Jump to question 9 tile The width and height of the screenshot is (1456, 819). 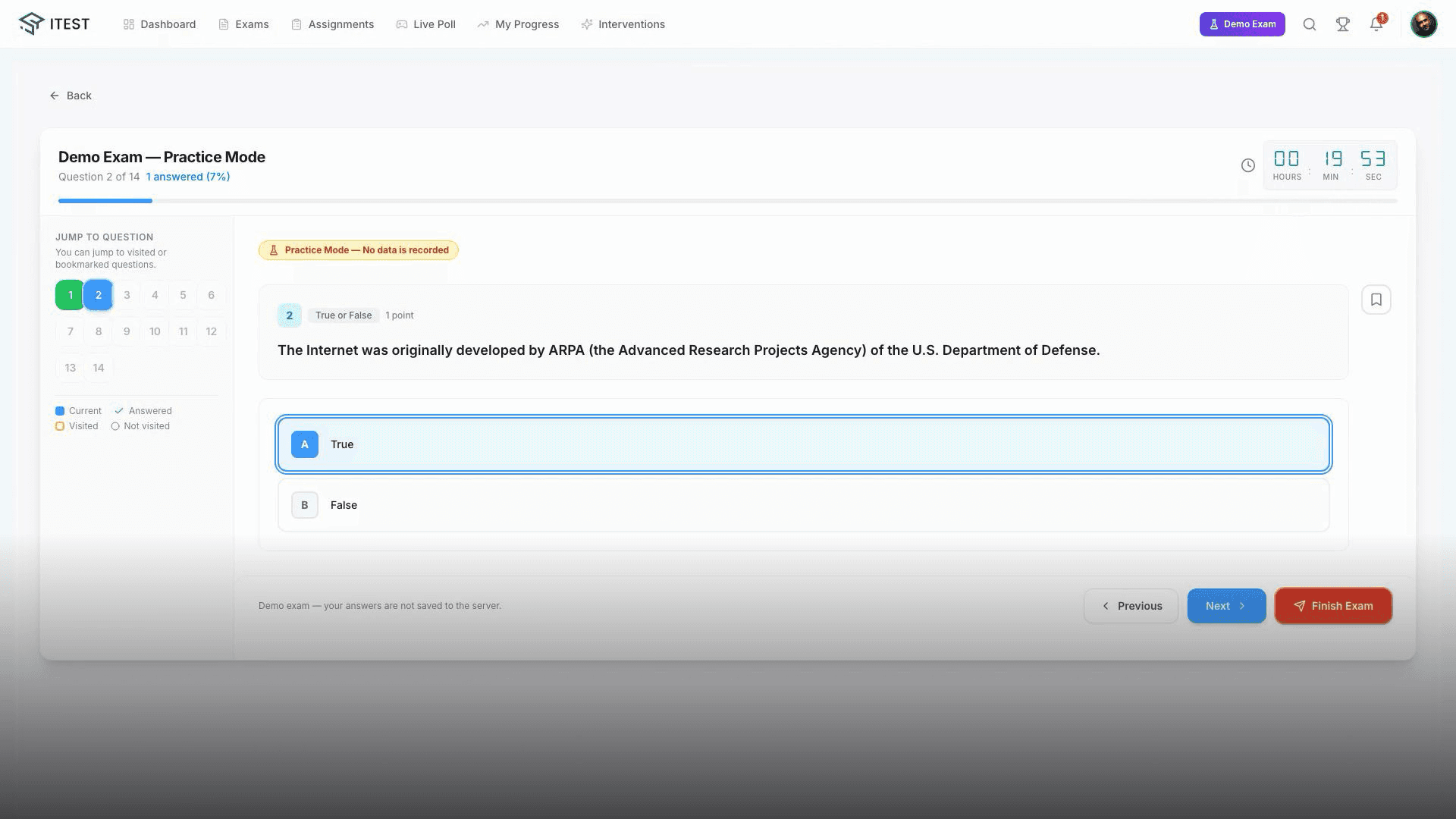click(127, 331)
